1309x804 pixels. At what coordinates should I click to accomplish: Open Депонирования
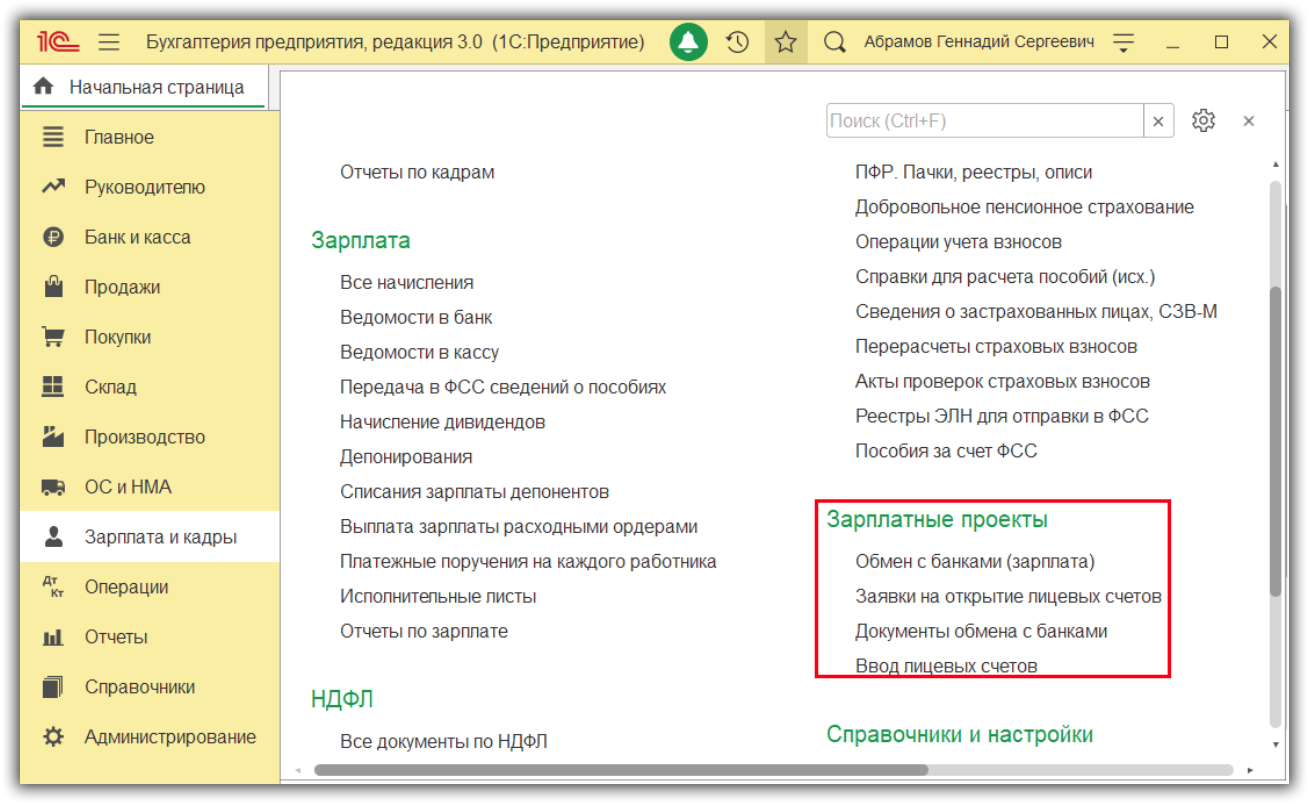406,457
